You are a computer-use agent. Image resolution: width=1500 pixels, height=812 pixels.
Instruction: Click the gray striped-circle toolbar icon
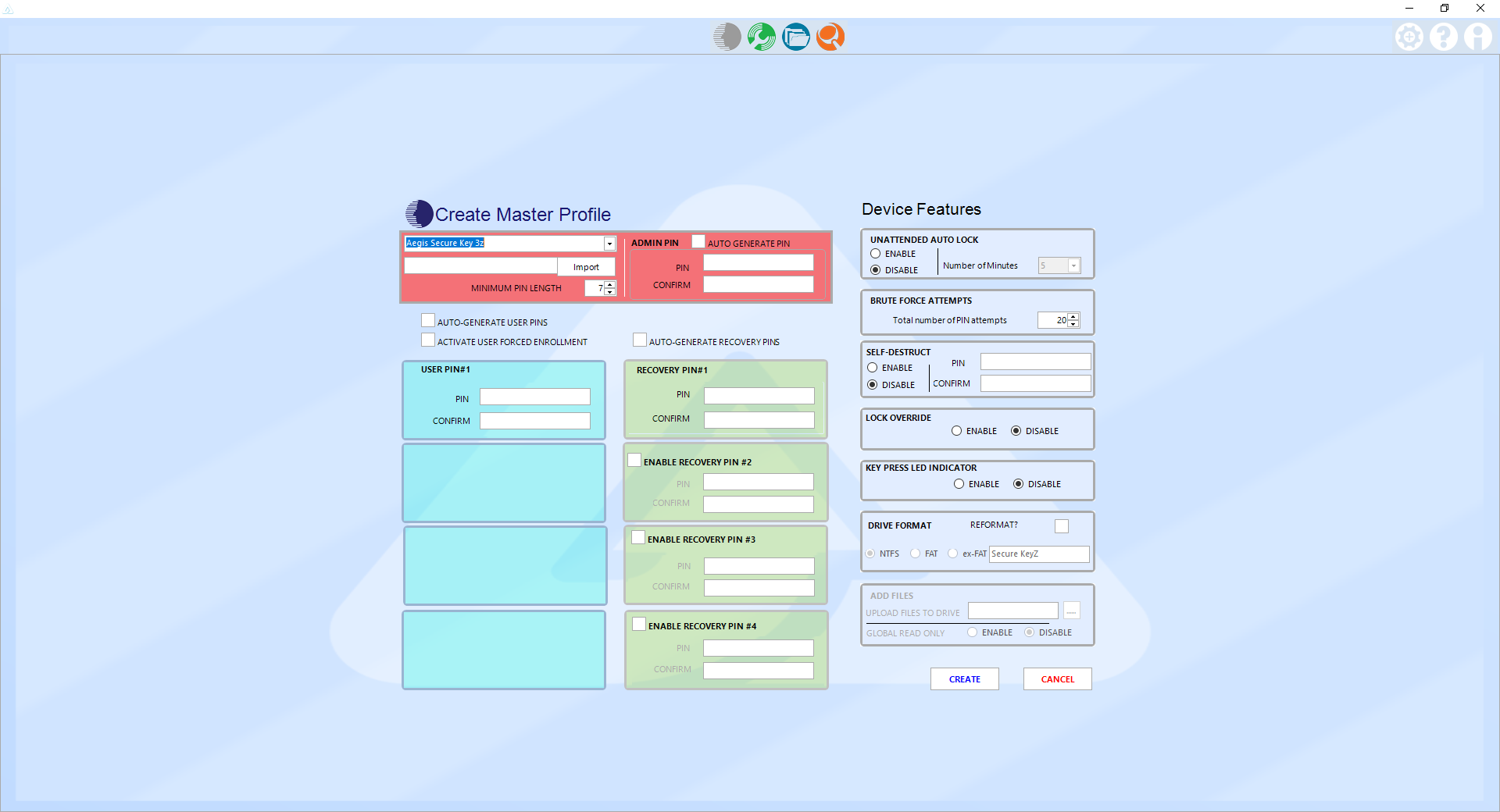tap(727, 37)
